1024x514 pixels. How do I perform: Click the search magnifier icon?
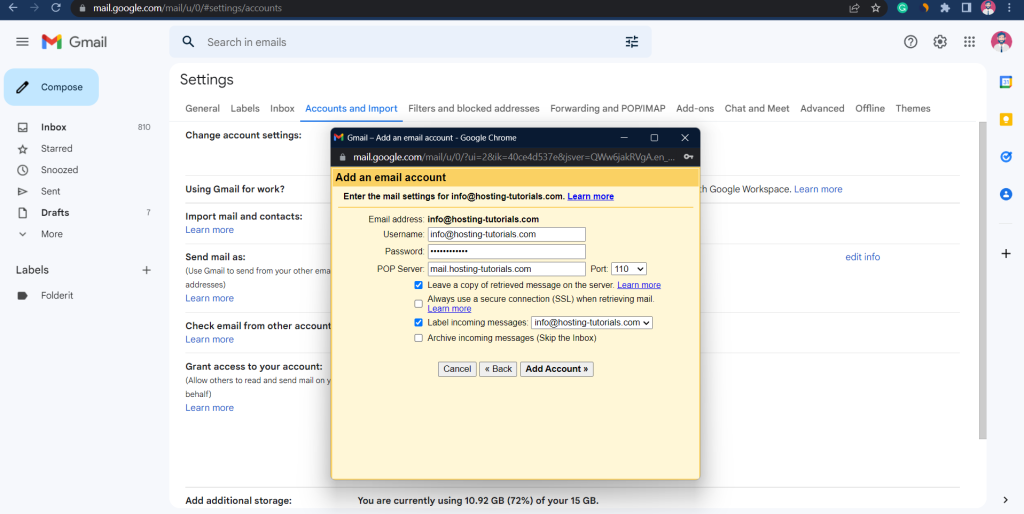[x=189, y=42]
